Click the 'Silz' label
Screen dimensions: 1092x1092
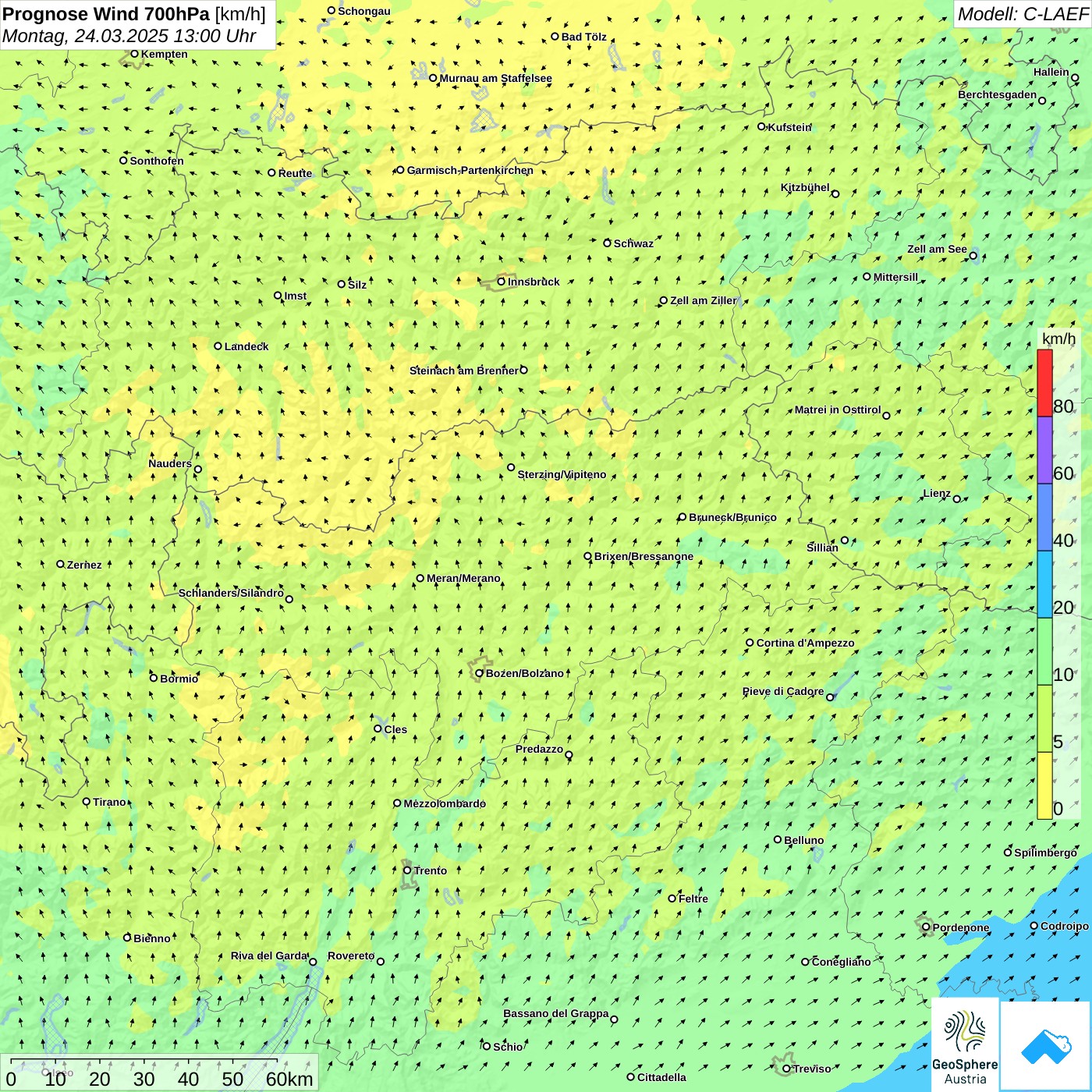(357, 285)
